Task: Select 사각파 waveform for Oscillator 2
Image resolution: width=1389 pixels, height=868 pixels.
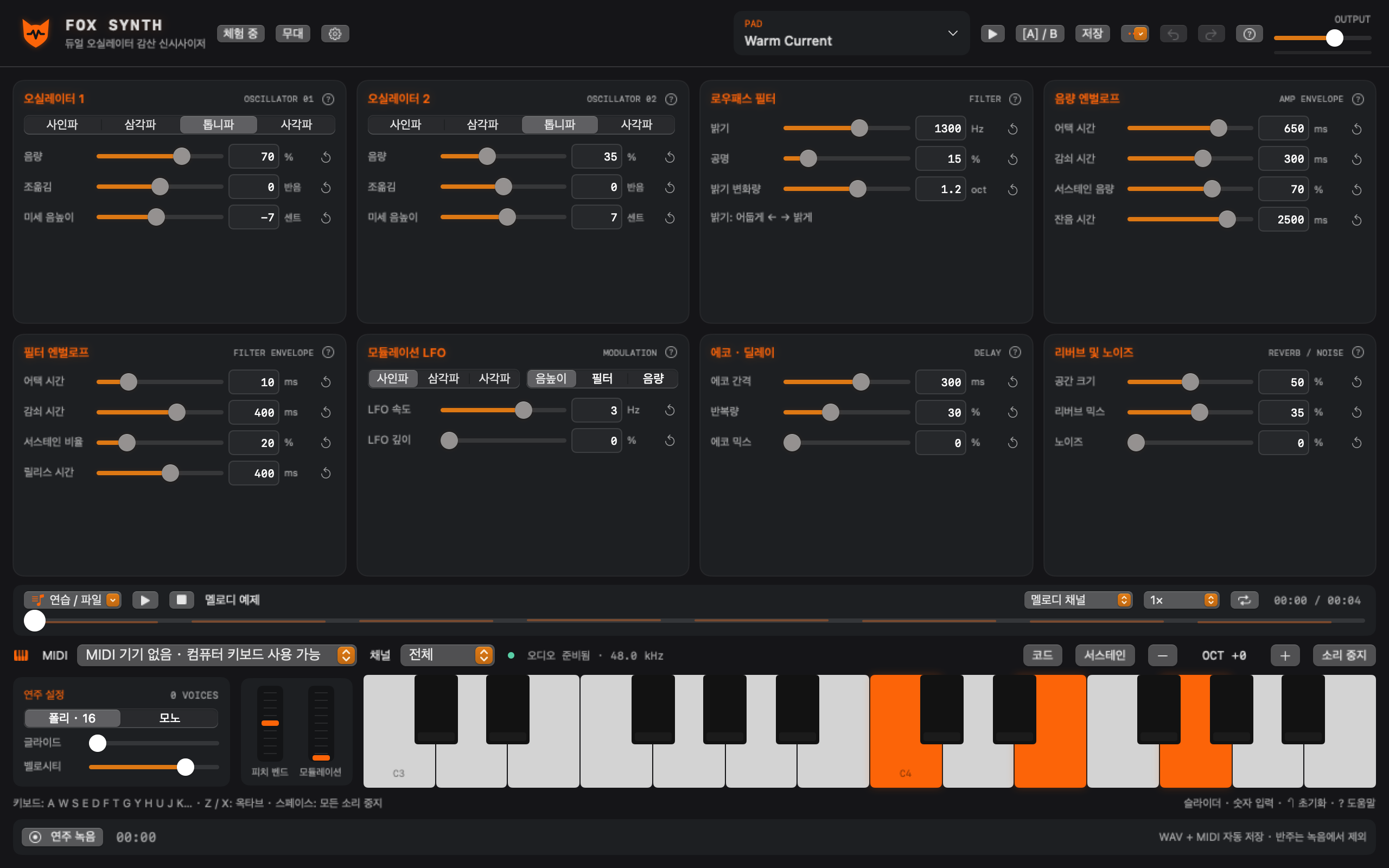Action: click(x=636, y=125)
